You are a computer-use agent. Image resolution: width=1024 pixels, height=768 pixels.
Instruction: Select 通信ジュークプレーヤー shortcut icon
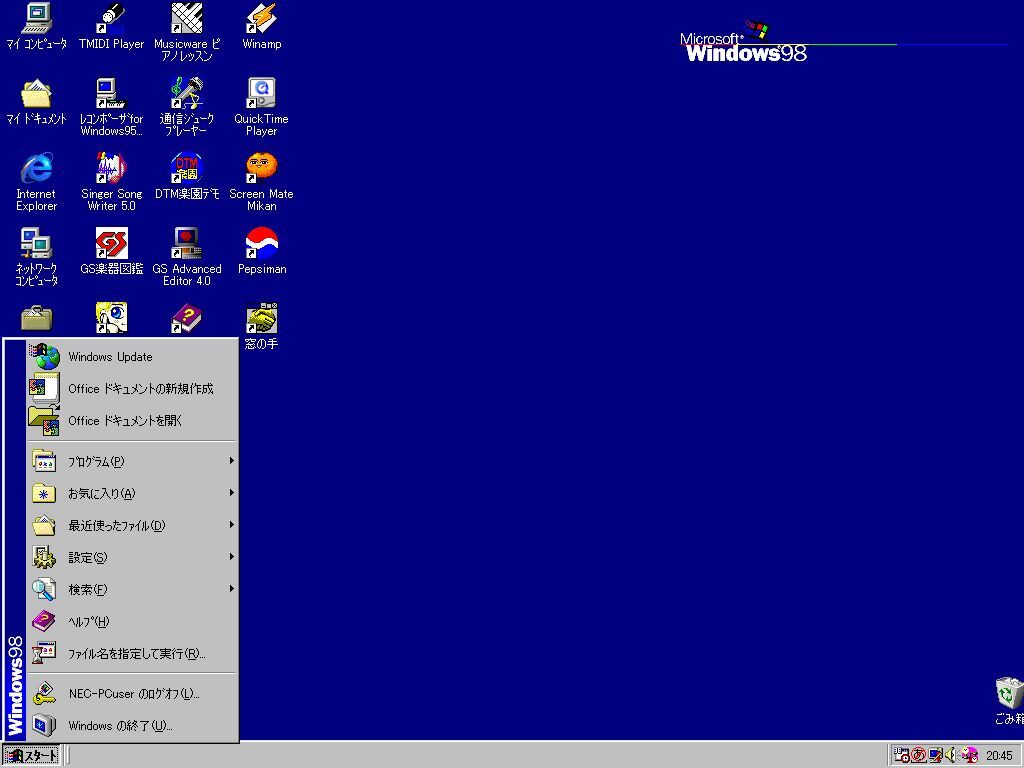(187, 106)
